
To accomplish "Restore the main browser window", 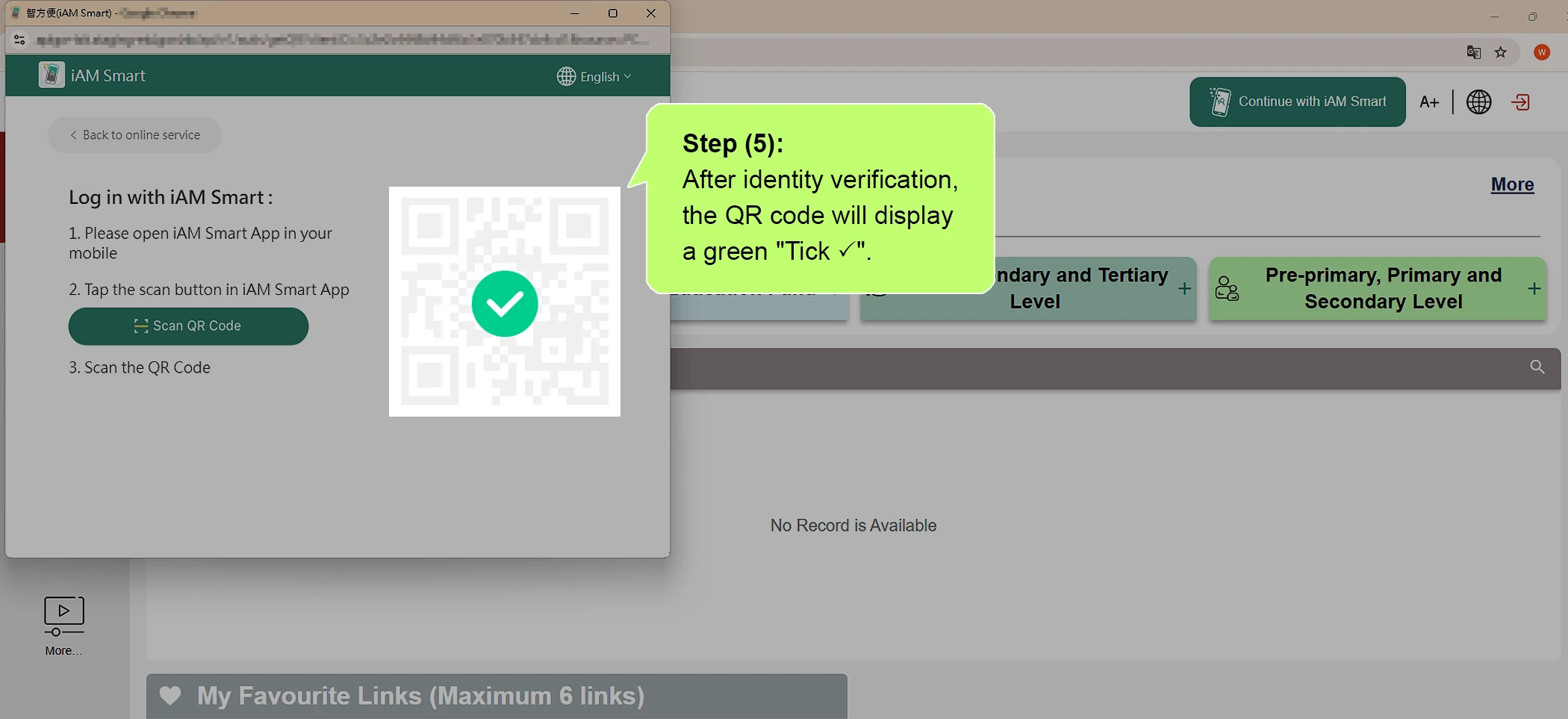I will click(x=1532, y=16).
